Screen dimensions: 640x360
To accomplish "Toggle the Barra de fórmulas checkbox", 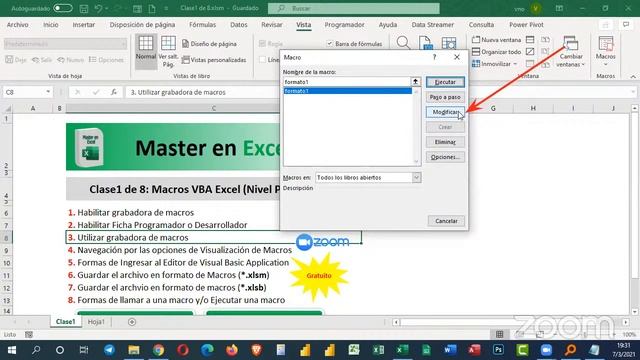I will pyautogui.click(x=330, y=44).
